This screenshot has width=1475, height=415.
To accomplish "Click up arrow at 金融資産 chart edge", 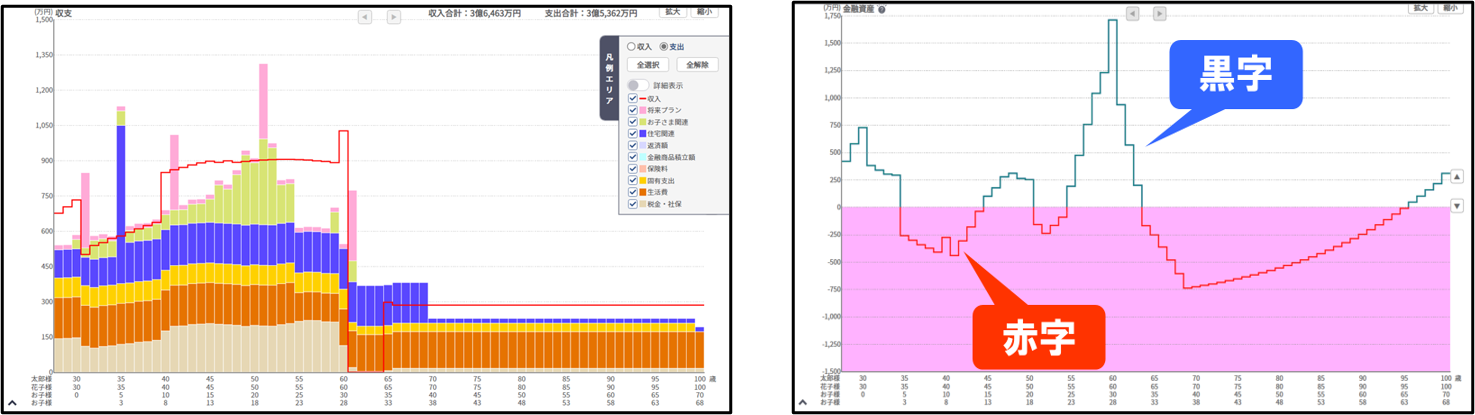I will 1457,175.
